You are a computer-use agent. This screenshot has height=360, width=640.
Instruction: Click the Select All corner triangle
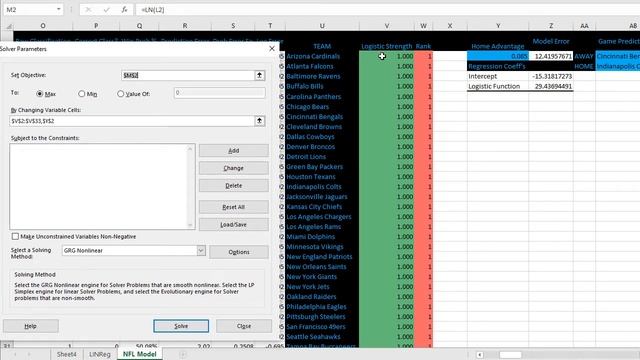pyautogui.click(x=9, y=26)
